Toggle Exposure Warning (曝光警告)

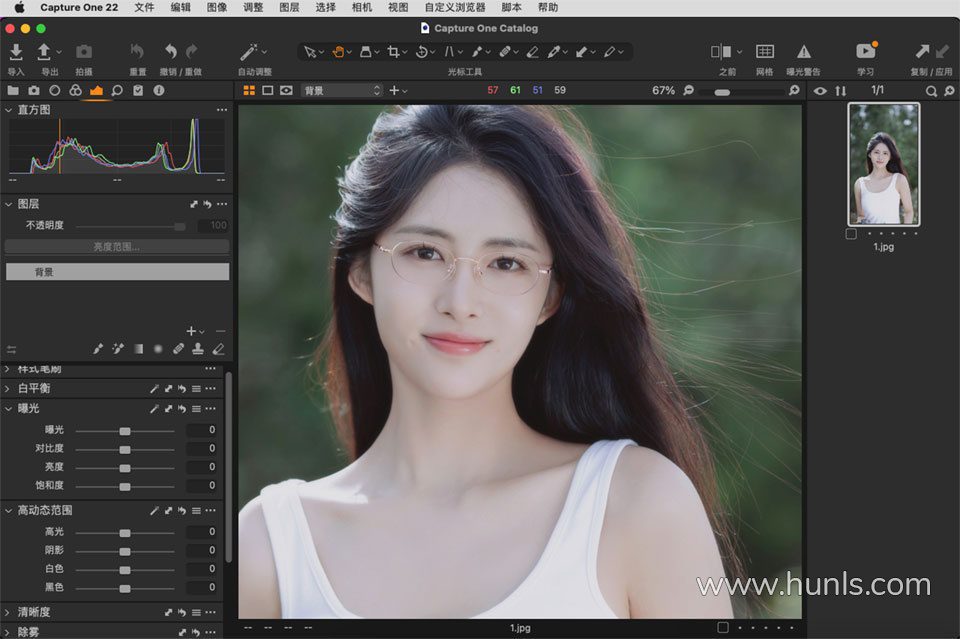pos(803,52)
